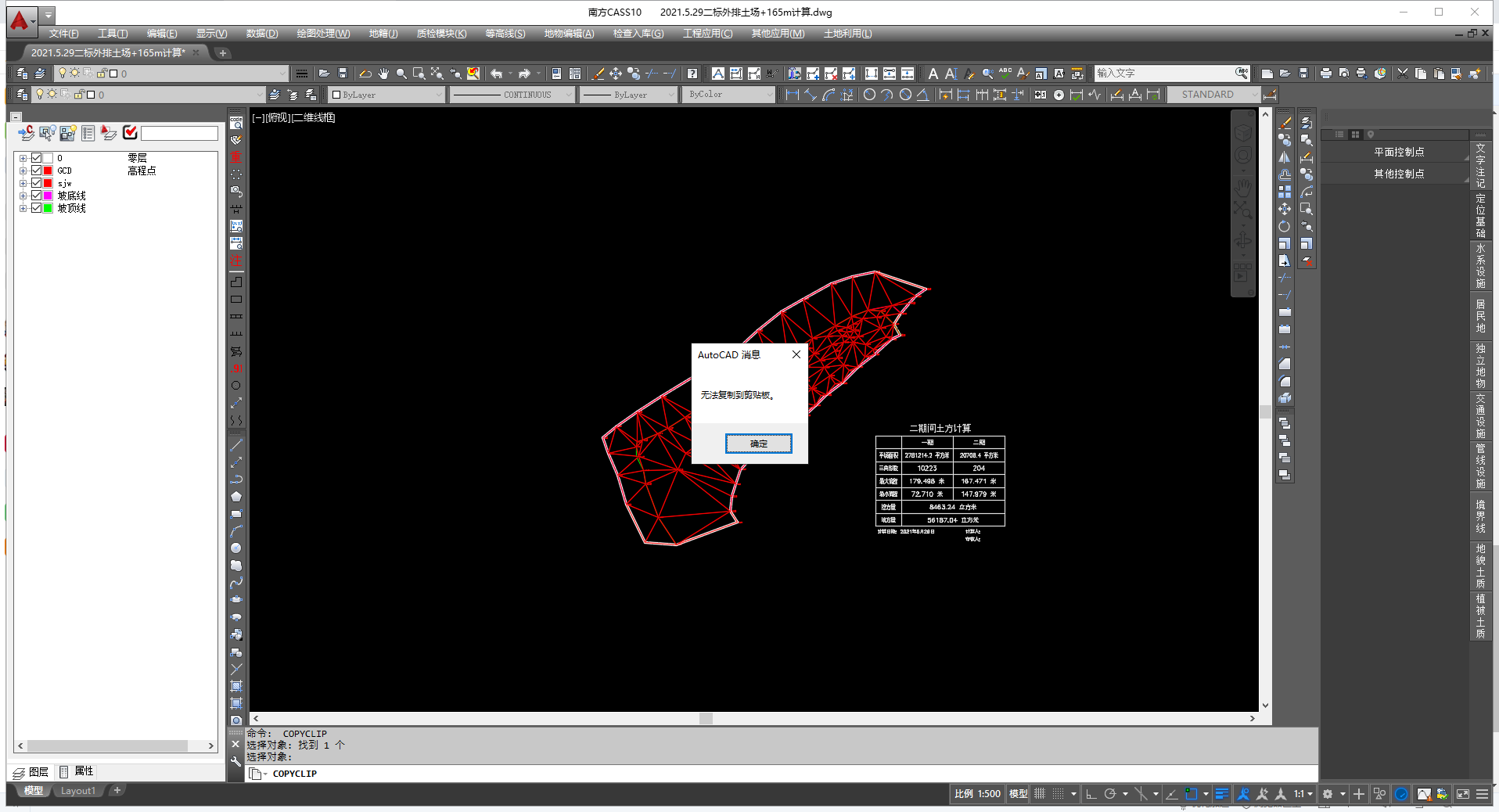This screenshot has height=812, width=1499.
Task: Click the Undo arrow icon
Action: click(x=496, y=74)
